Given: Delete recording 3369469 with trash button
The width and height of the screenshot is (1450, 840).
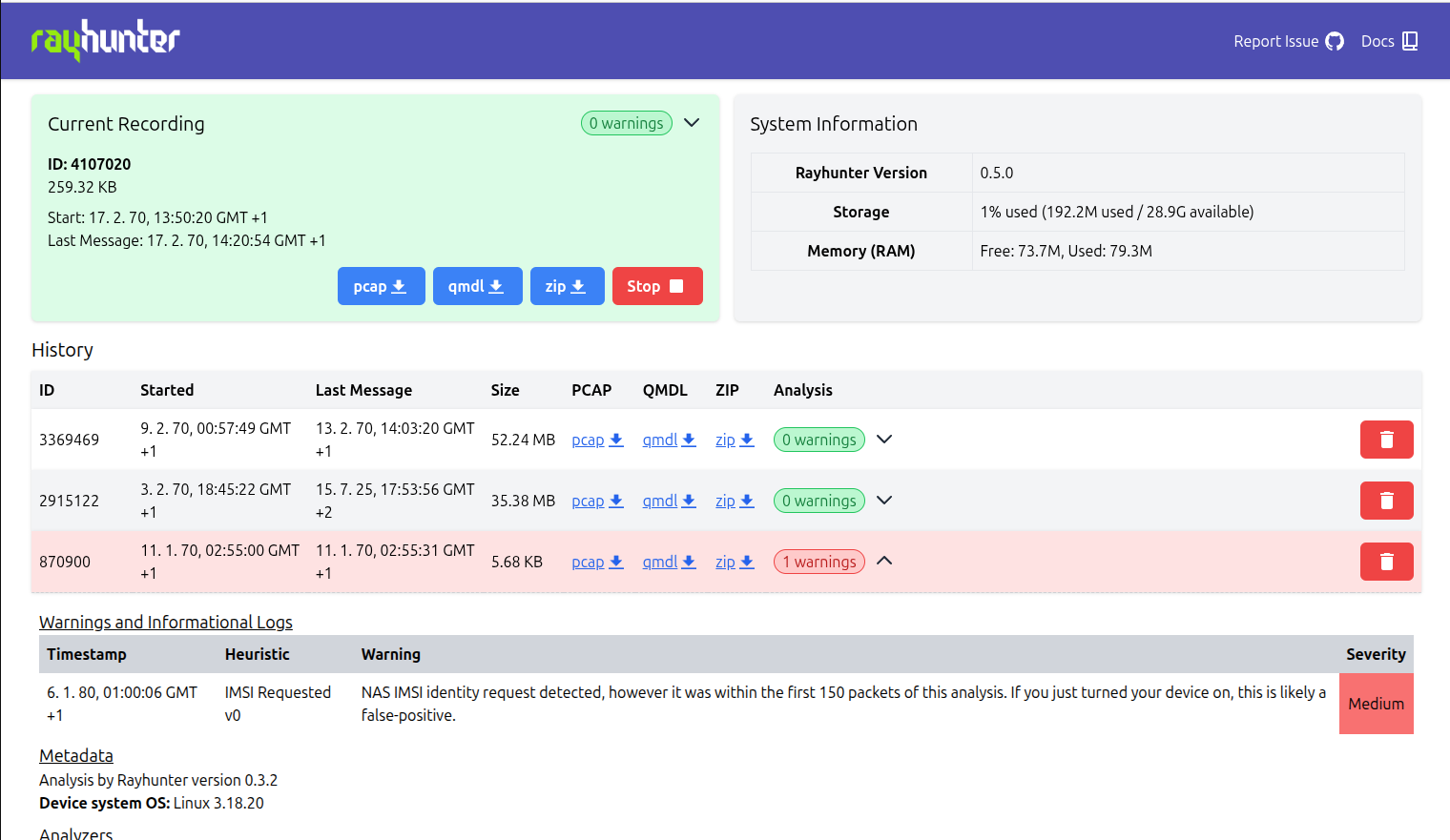Looking at the screenshot, I should point(1386,440).
